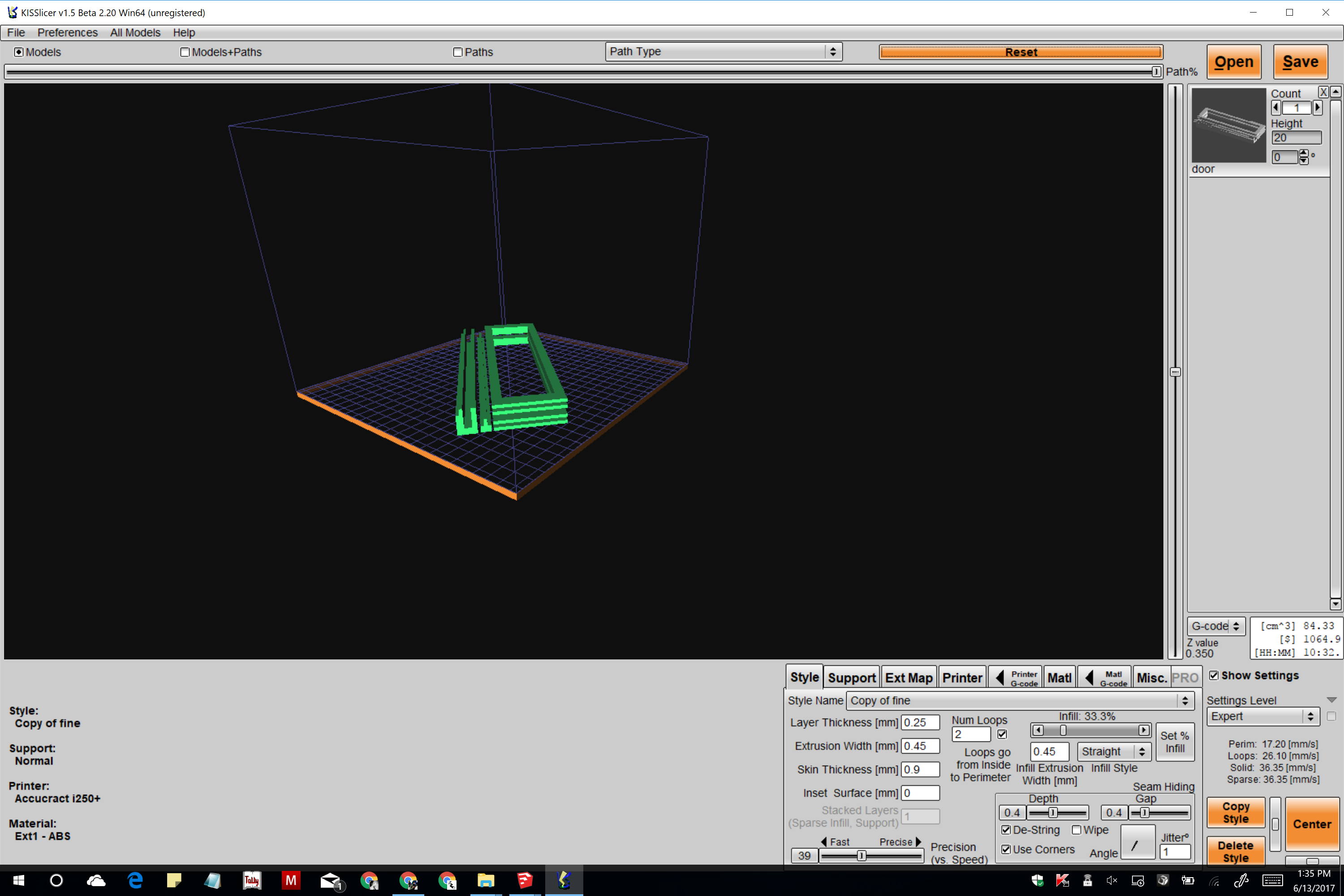
Task: Launch Microsoft Edge from taskbar
Action: pyautogui.click(x=135, y=881)
